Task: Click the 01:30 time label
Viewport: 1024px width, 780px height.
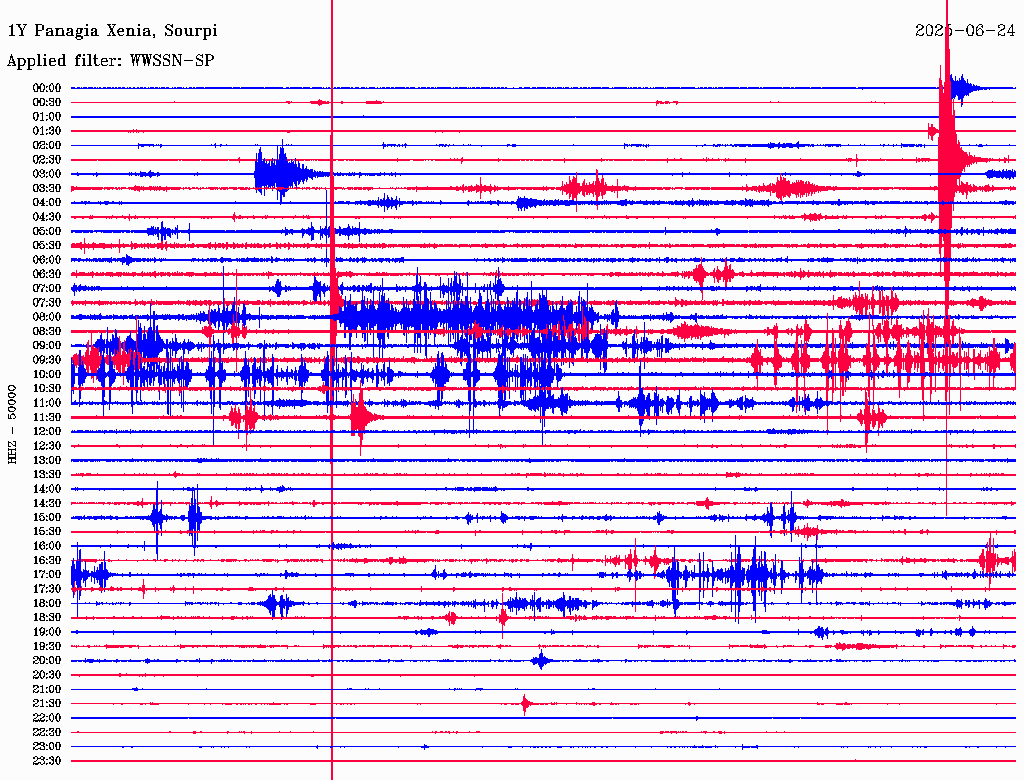Action: (47, 131)
